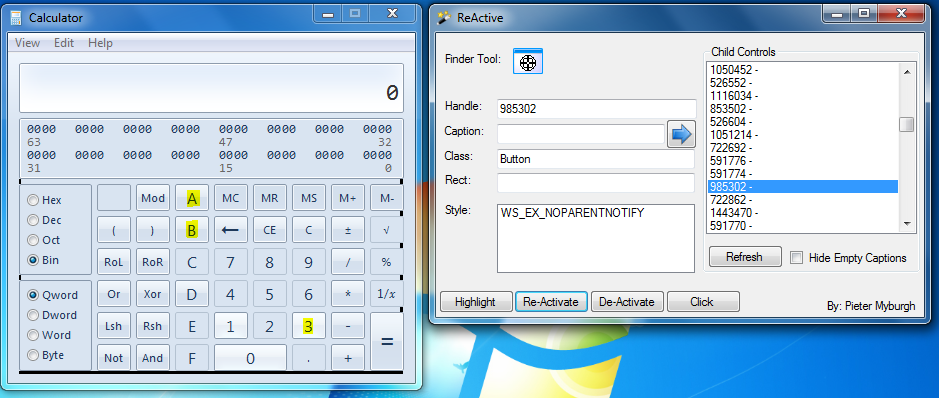This screenshot has height=398, width=939.
Task: Click the square root key
Action: [x=386, y=229]
